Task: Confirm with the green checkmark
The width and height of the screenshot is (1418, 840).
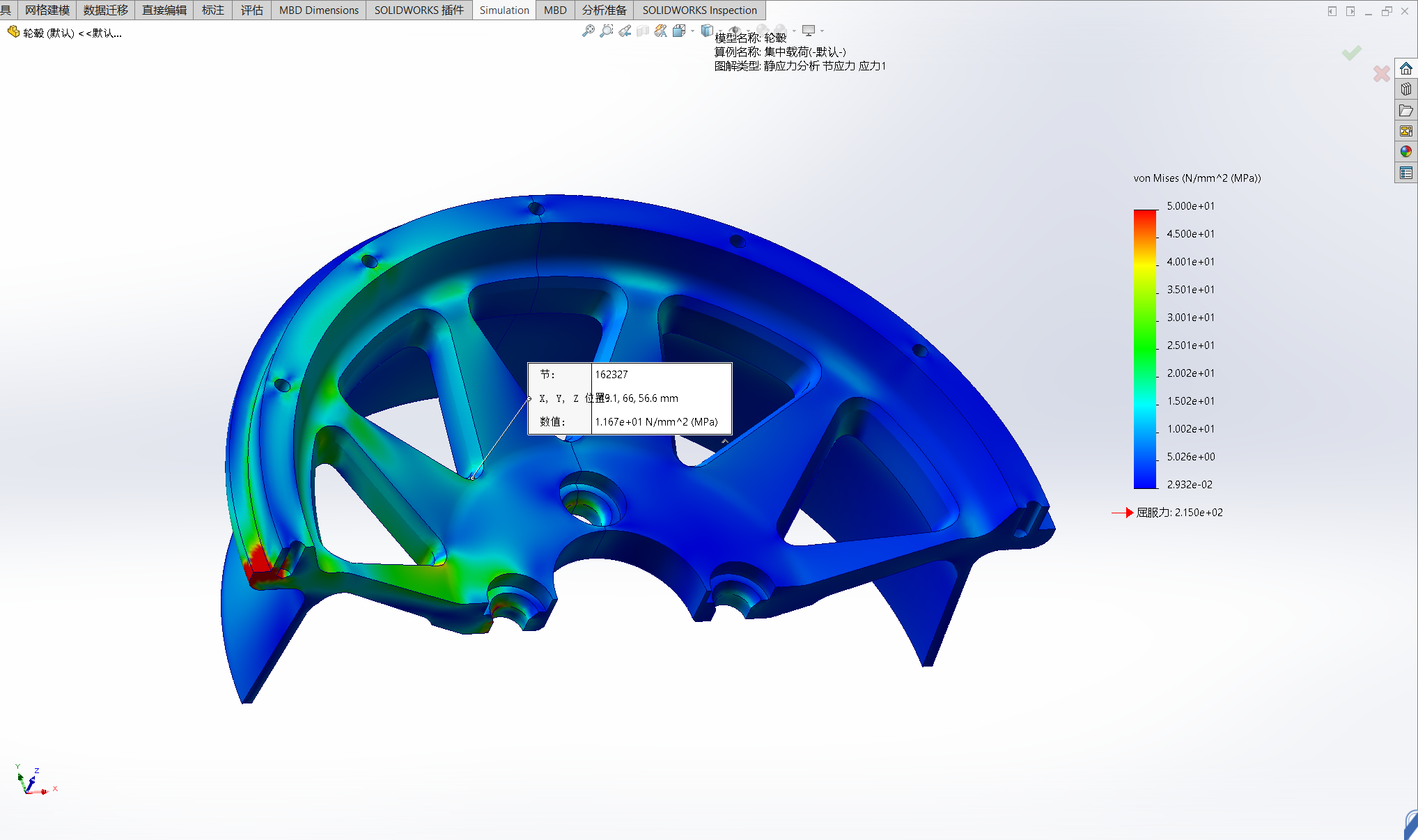Action: 1352,53
